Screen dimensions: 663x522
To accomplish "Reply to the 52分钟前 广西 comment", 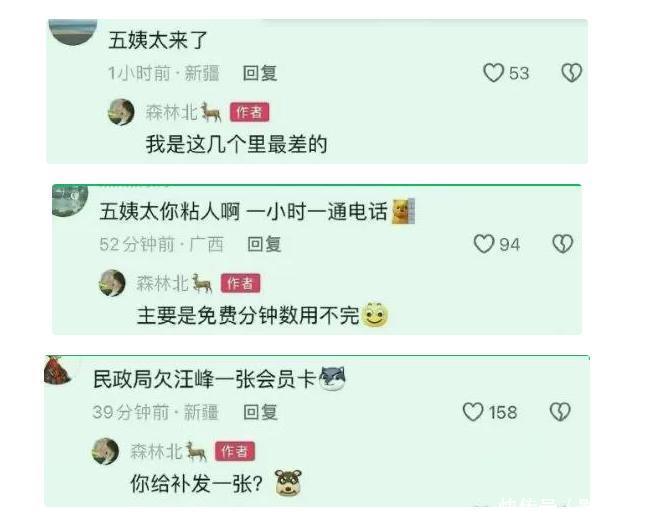I will tap(264, 244).
